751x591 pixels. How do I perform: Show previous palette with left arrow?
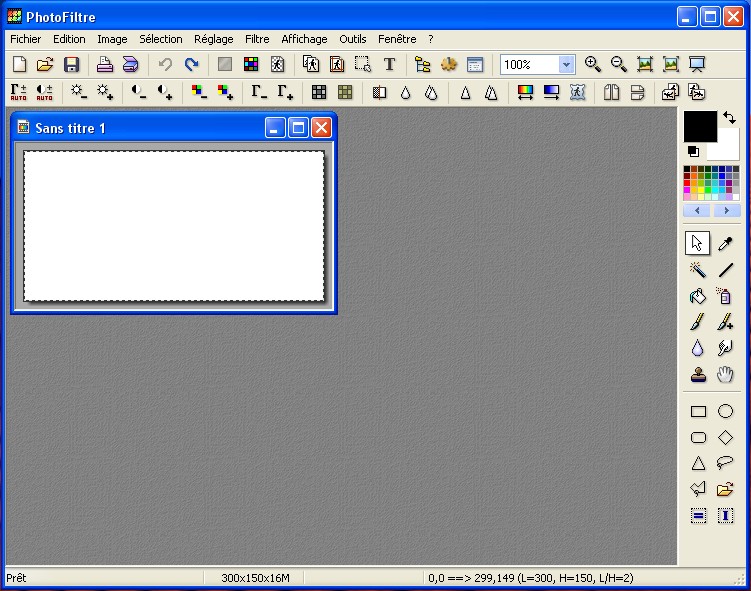pyautogui.click(x=697, y=210)
